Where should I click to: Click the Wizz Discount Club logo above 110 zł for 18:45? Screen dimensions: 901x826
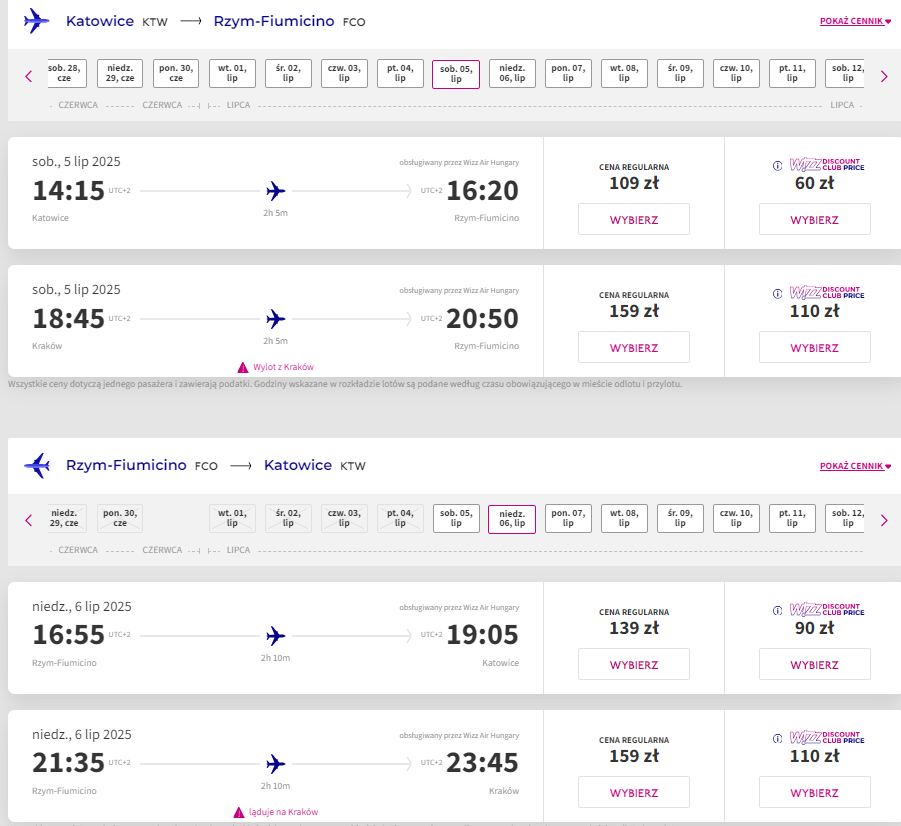[x=827, y=293]
